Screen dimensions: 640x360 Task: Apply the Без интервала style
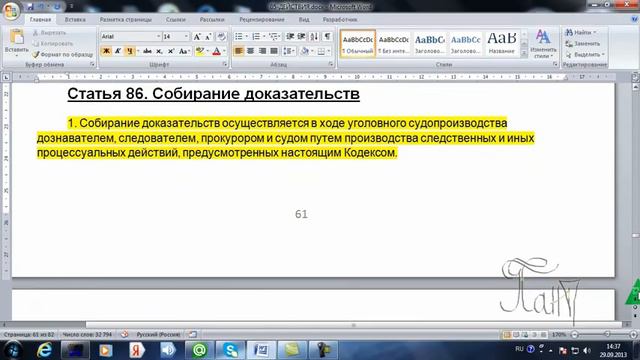click(x=393, y=44)
